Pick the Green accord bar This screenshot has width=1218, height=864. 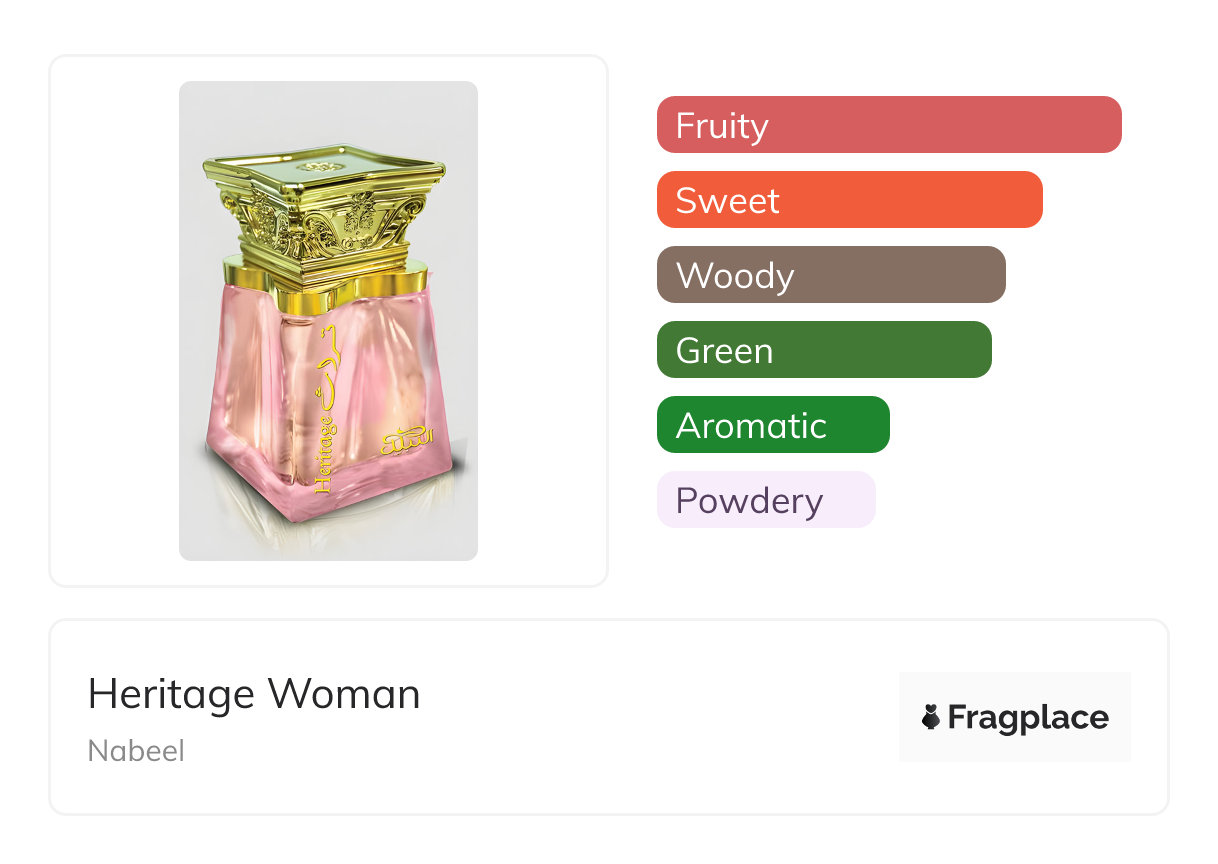tap(823, 350)
